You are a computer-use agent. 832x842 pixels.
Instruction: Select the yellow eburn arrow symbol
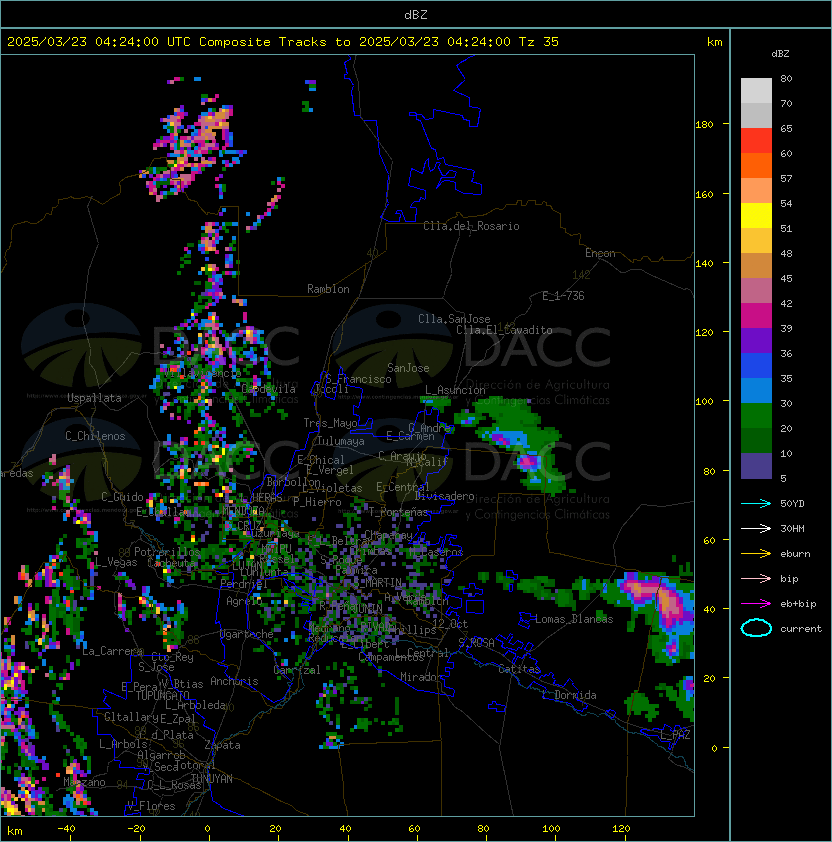(x=756, y=554)
